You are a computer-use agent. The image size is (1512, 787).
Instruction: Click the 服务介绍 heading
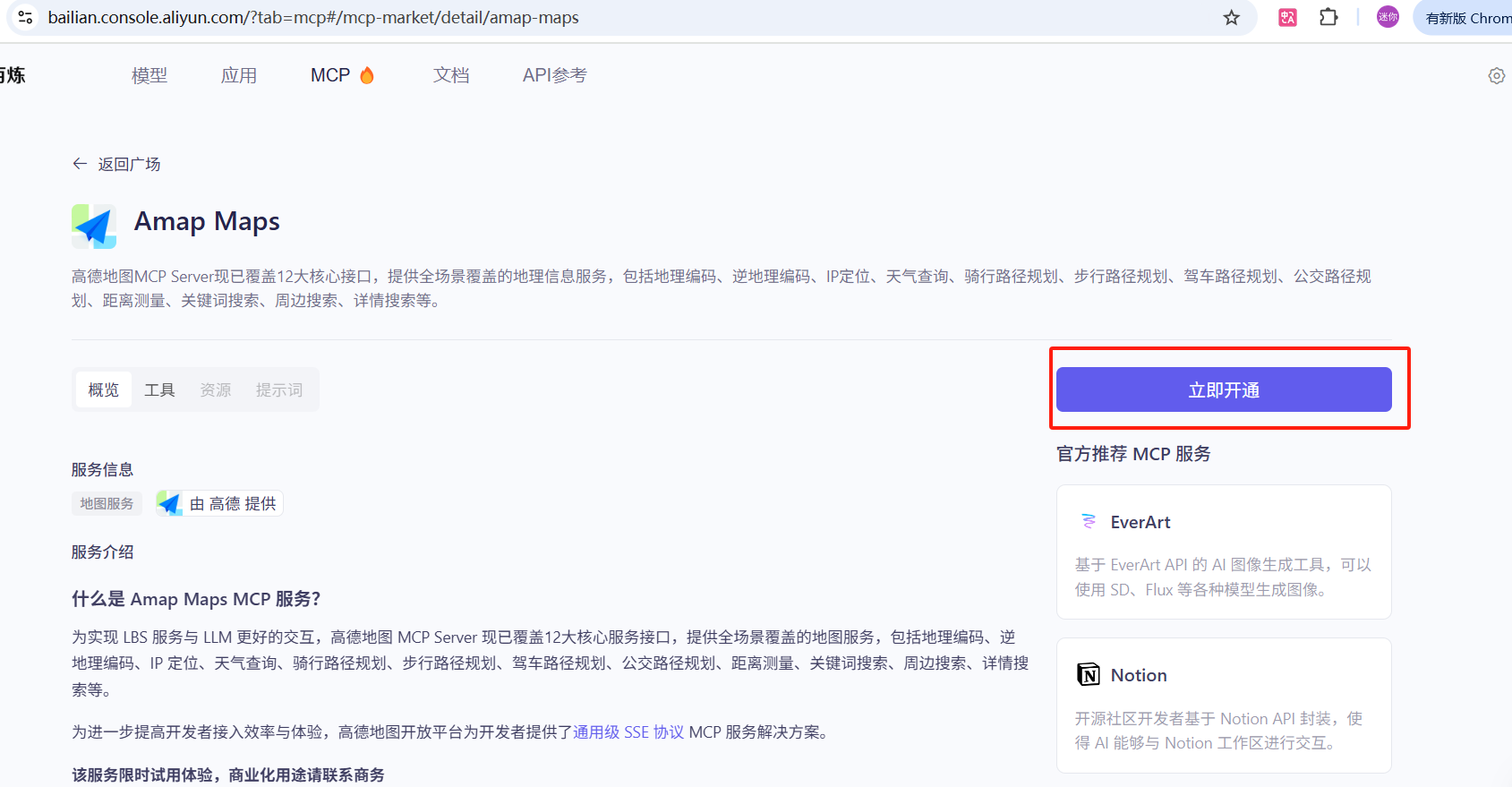tap(102, 552)
